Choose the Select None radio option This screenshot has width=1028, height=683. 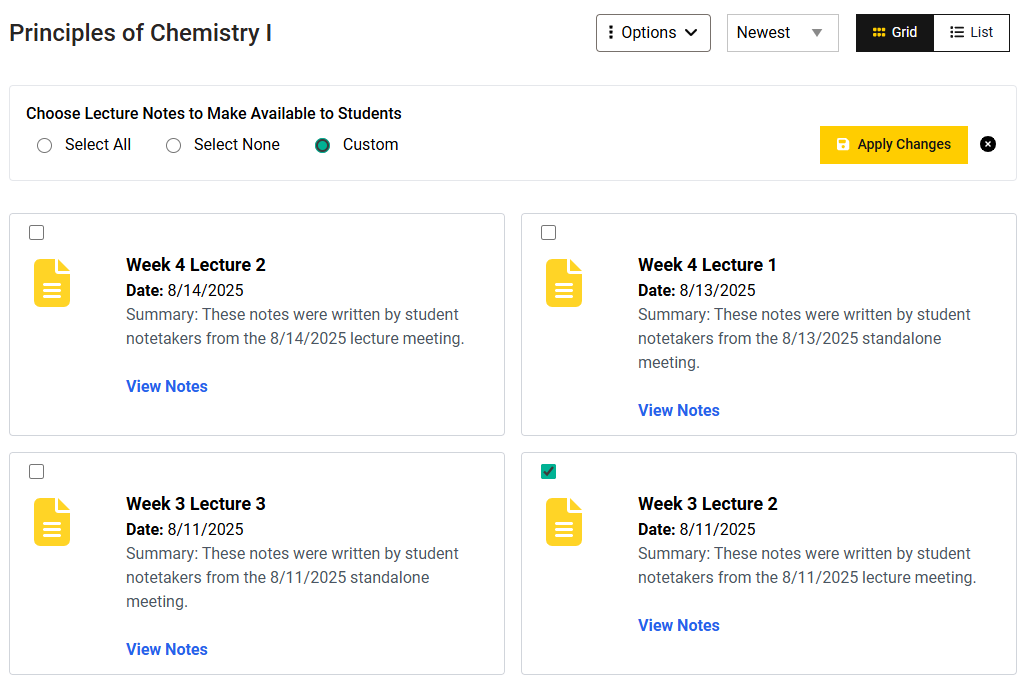[174, 146]
